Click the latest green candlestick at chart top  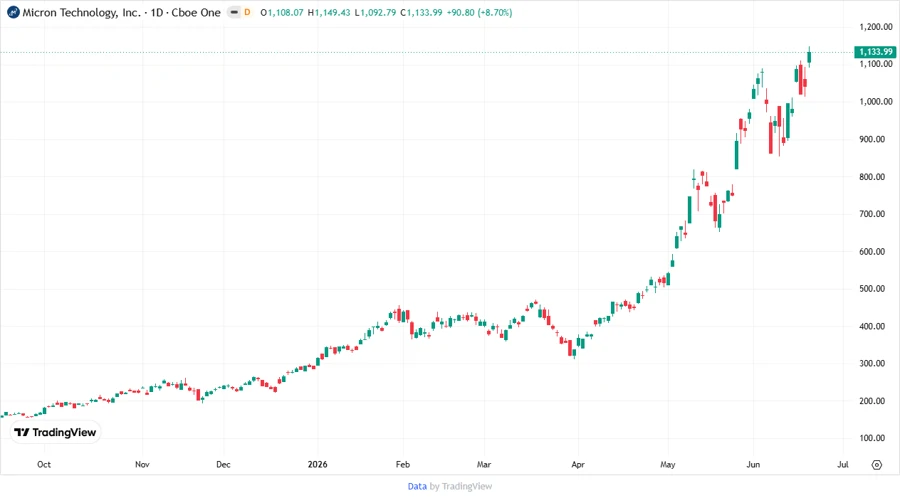click(809, 57)
